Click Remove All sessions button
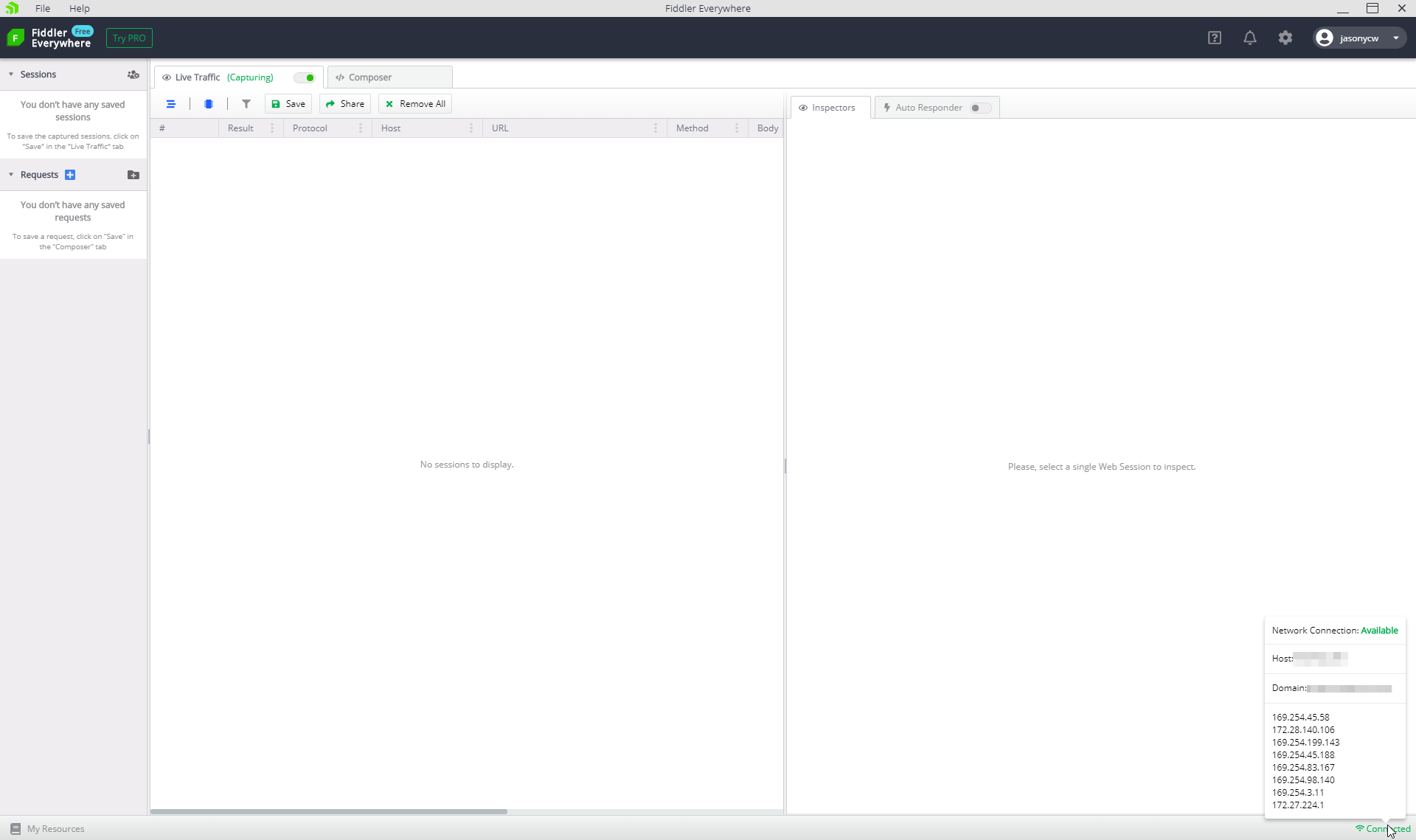 (415, 104)
